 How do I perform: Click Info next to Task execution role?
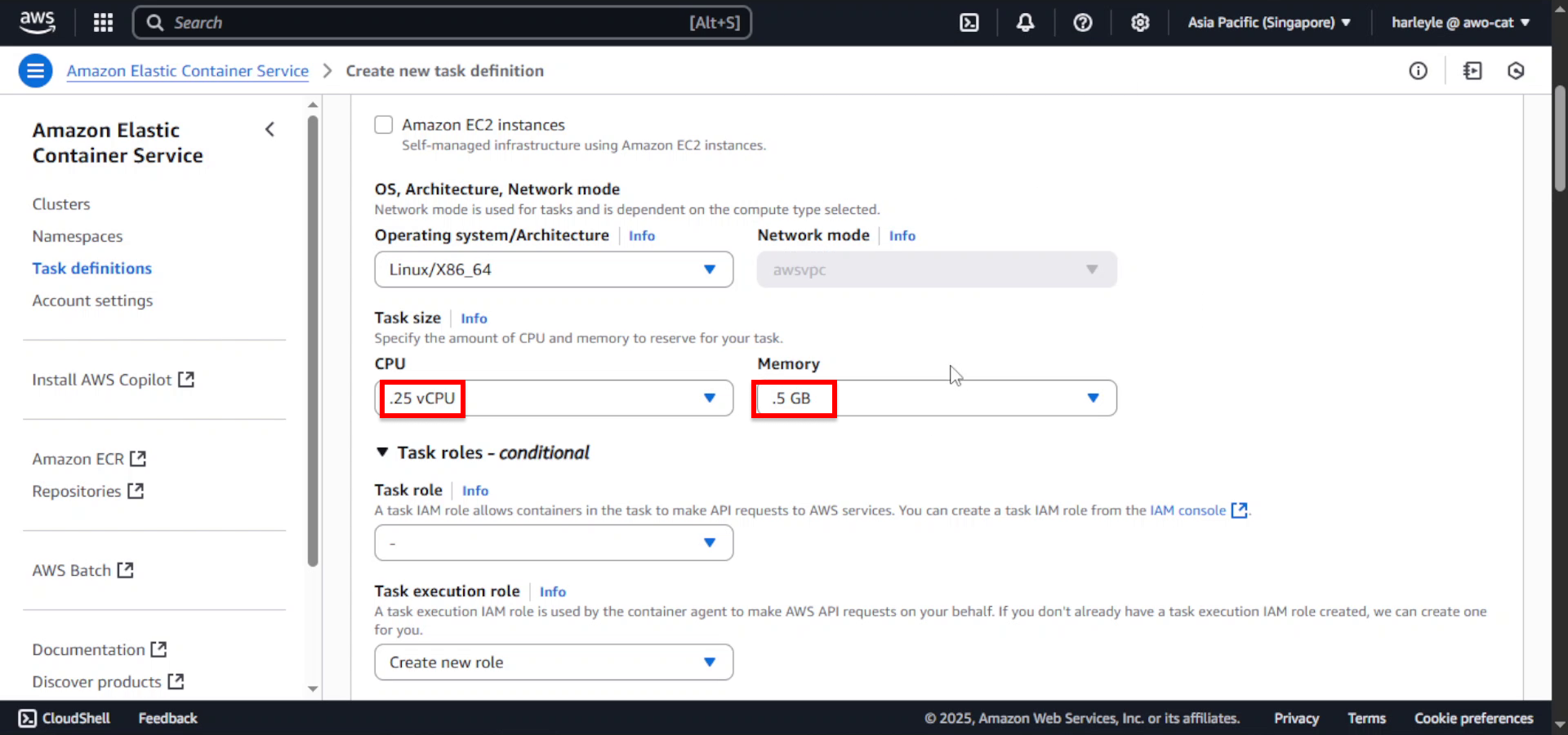553,592
